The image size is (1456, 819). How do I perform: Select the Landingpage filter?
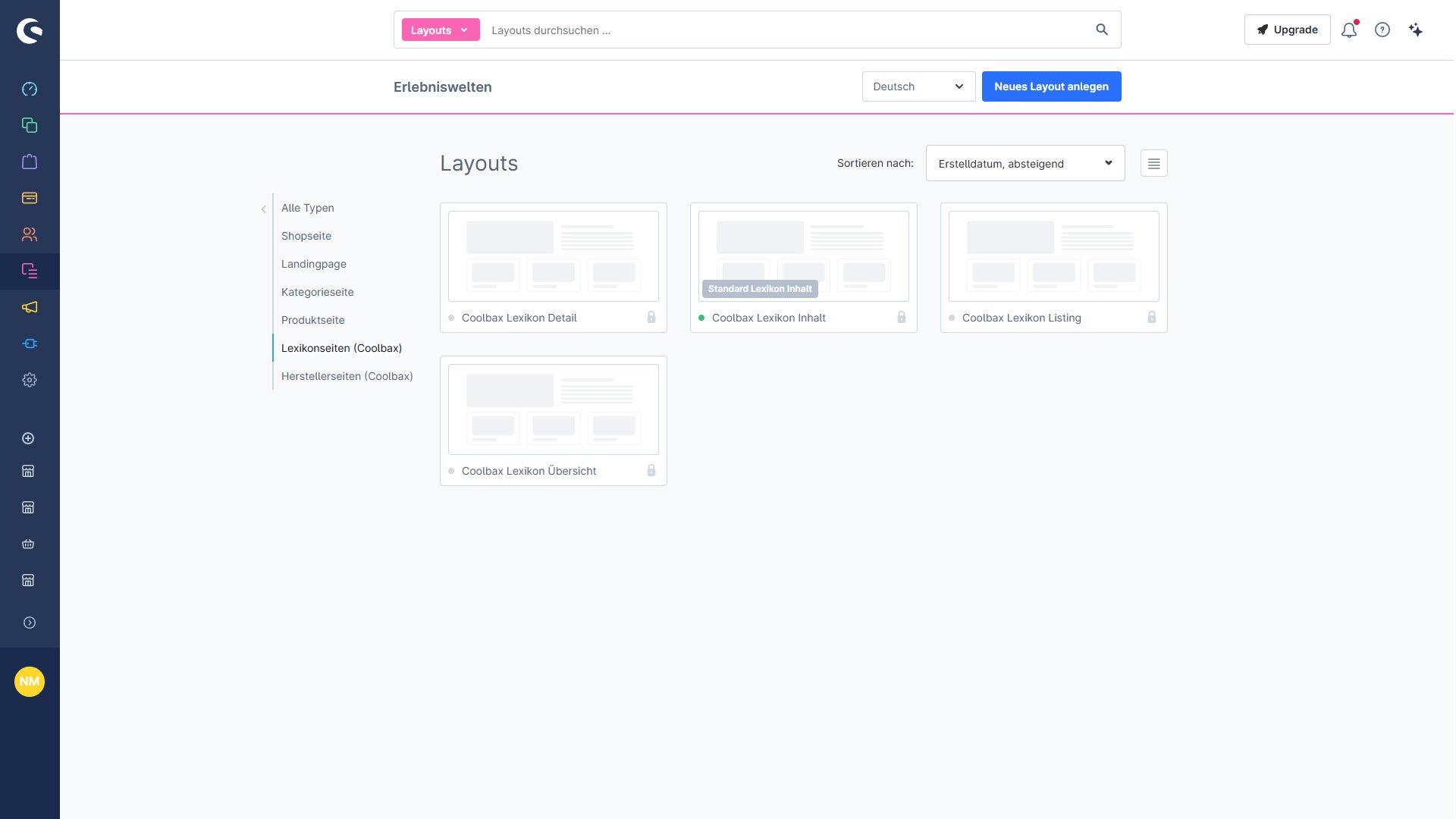[x=314, y=264]
